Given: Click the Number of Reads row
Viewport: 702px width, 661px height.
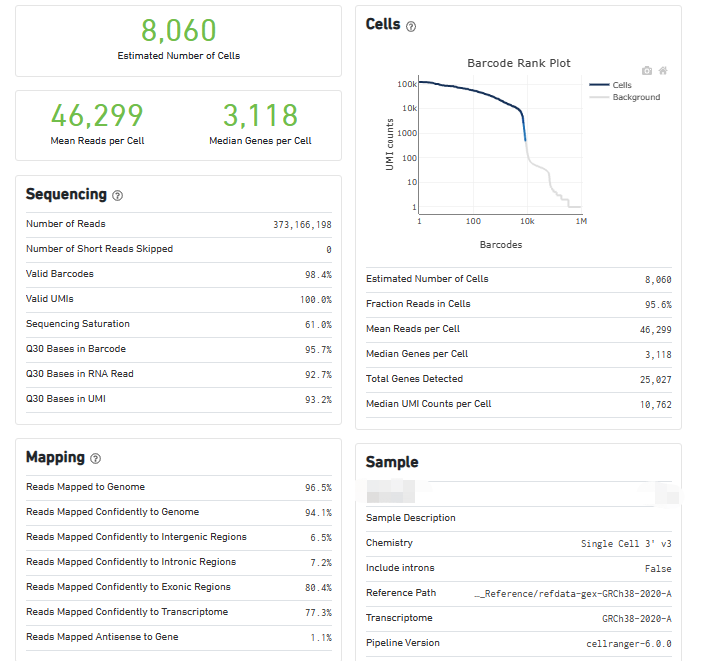Looking at the screenshot, I should click(178, 224).
